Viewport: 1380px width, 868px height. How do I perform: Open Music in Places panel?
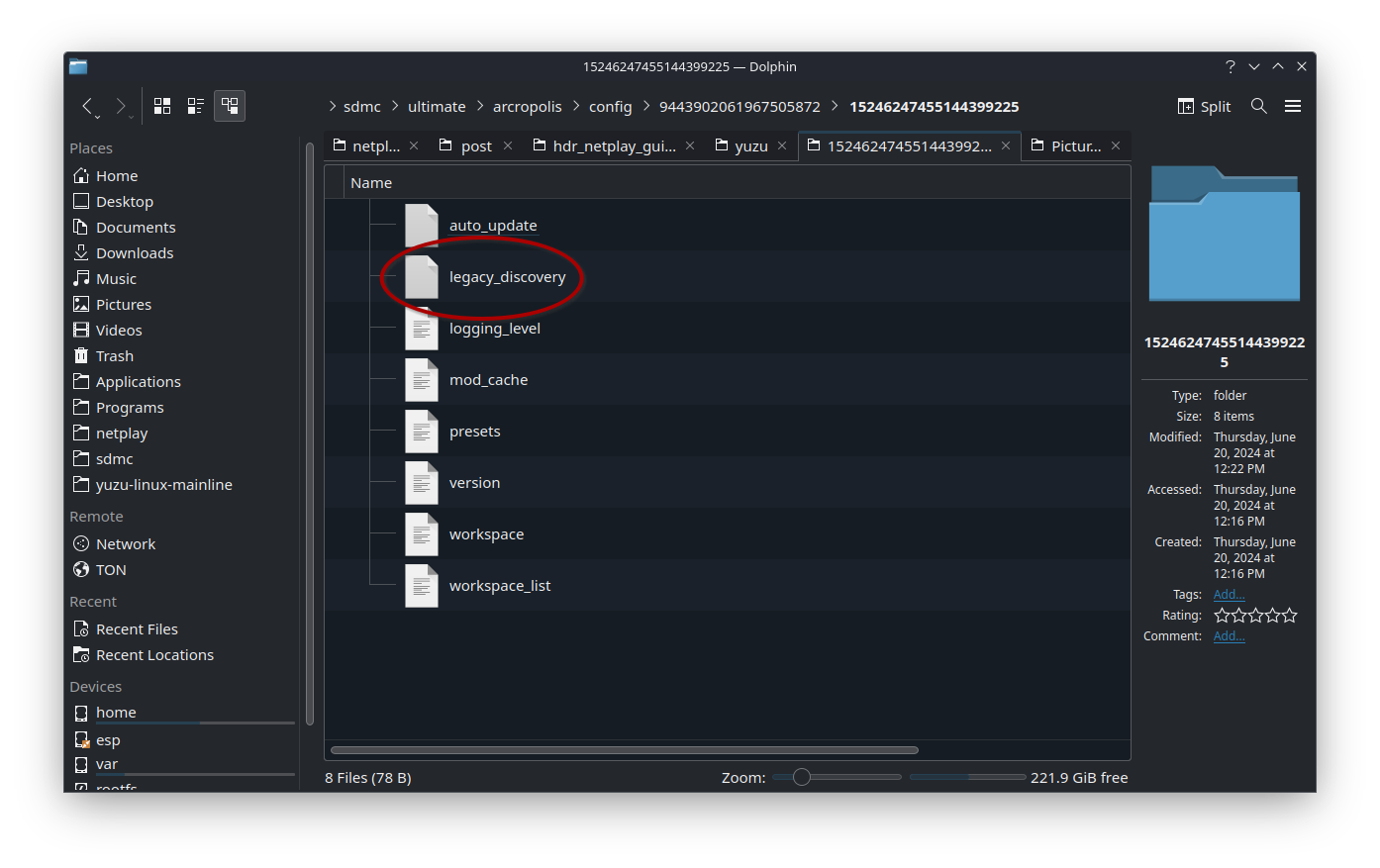[183, 278]
